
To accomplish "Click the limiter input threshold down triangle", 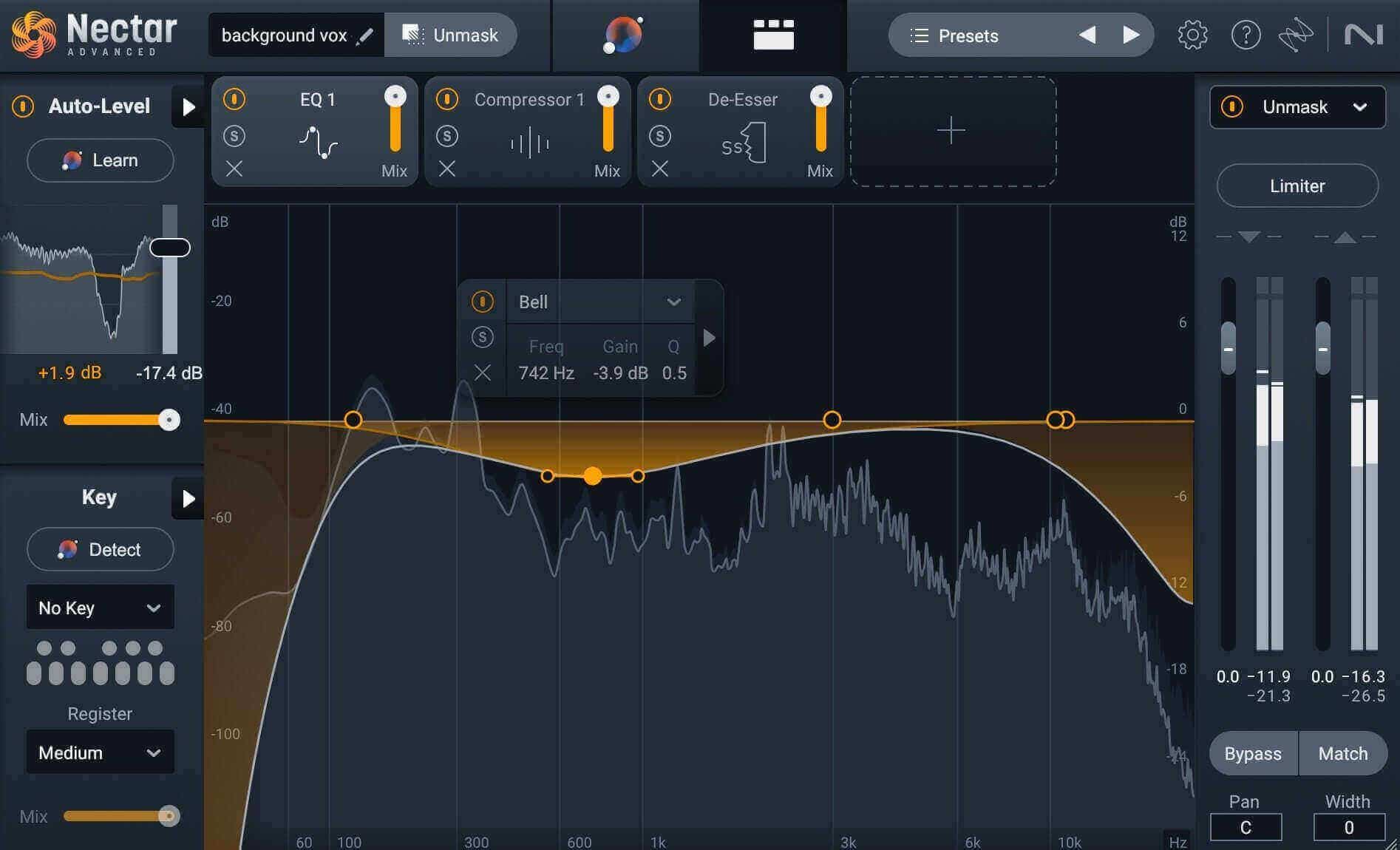I will [x=1248, y=237].
